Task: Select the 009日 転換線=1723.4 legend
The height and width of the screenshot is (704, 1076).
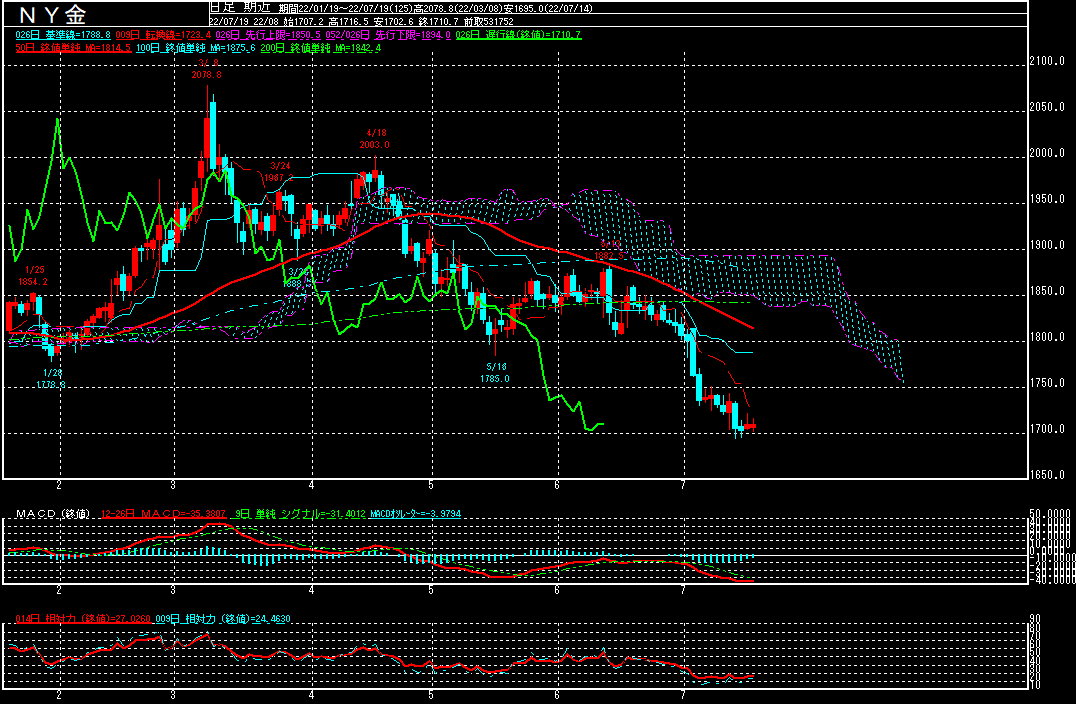Action: point(163,35)
